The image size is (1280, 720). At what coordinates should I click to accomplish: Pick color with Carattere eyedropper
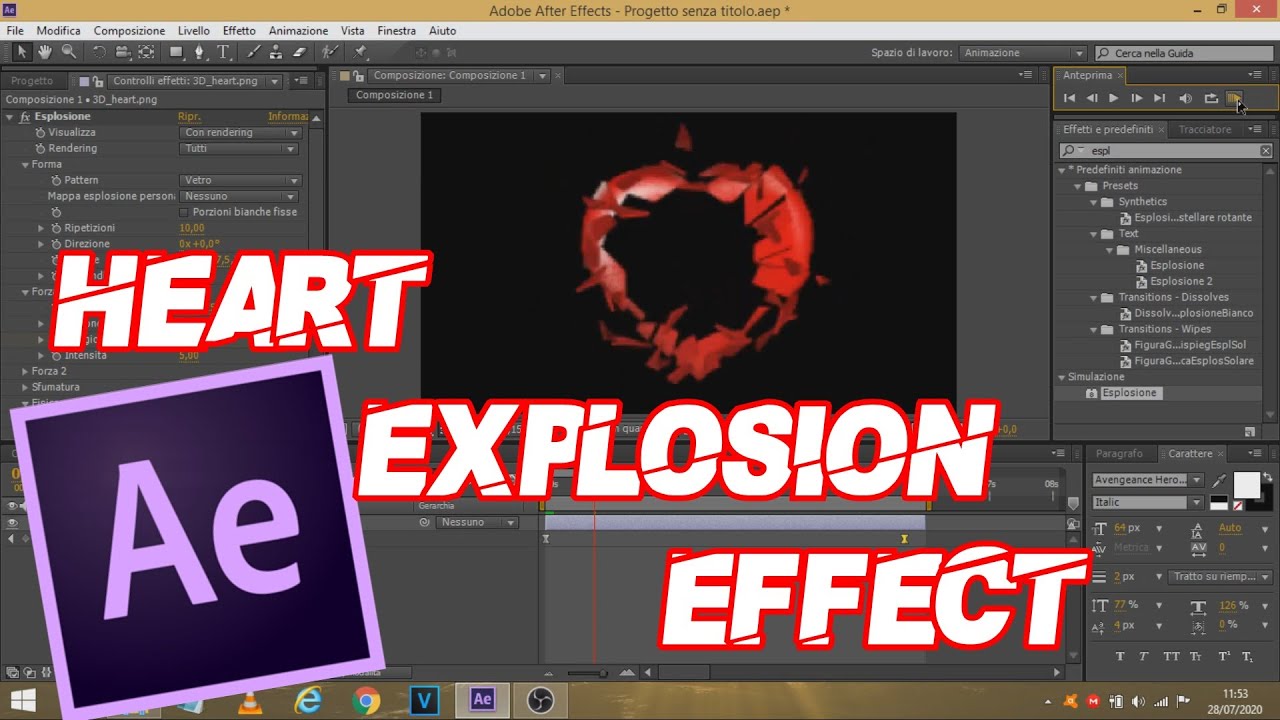tap(1219, 482)
